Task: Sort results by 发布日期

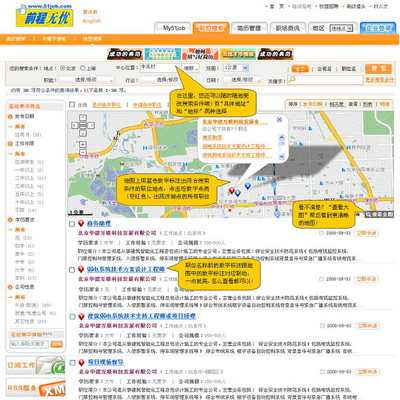Action: [x=313, y=104]
